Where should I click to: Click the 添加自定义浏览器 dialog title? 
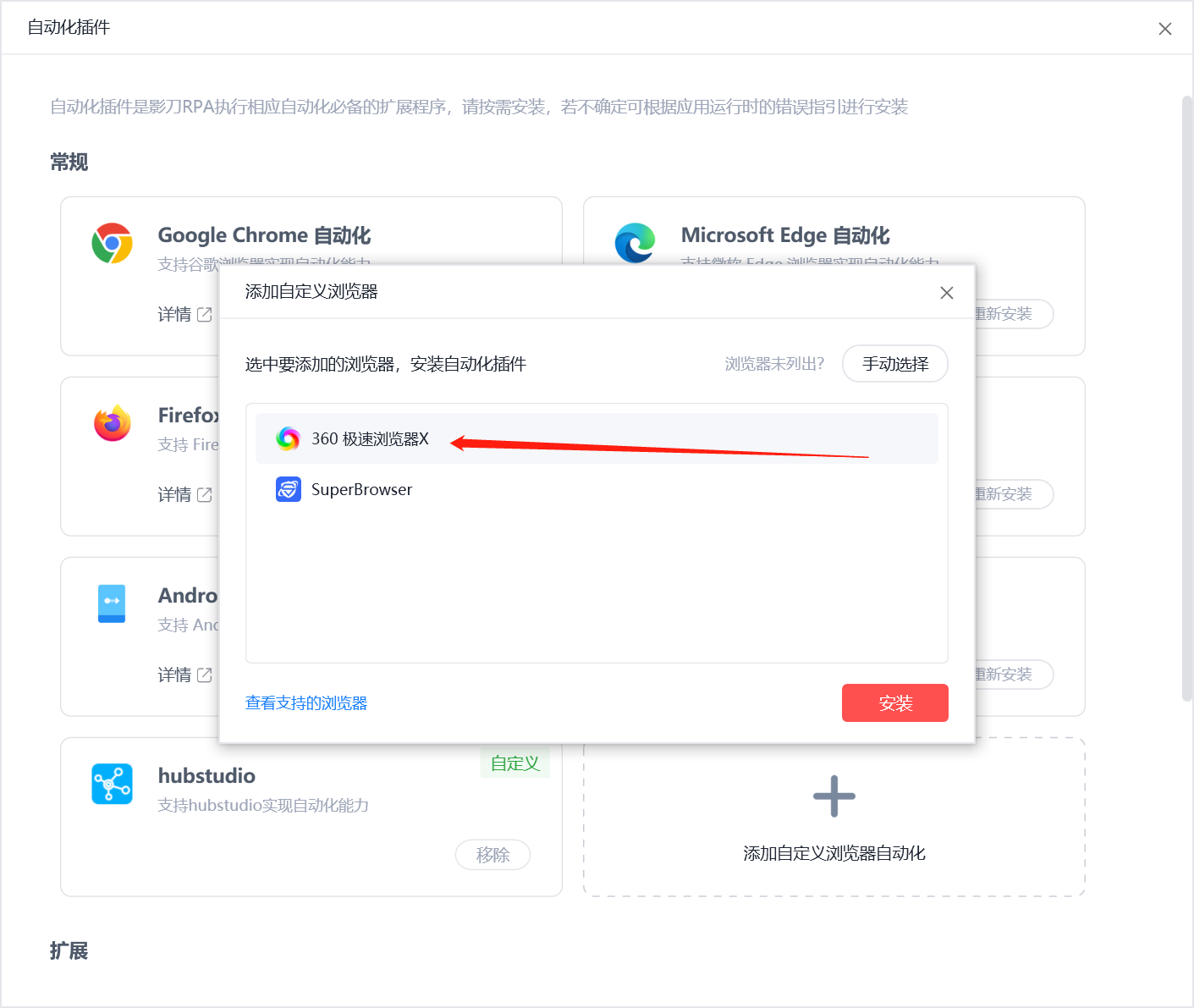(311, 292)
